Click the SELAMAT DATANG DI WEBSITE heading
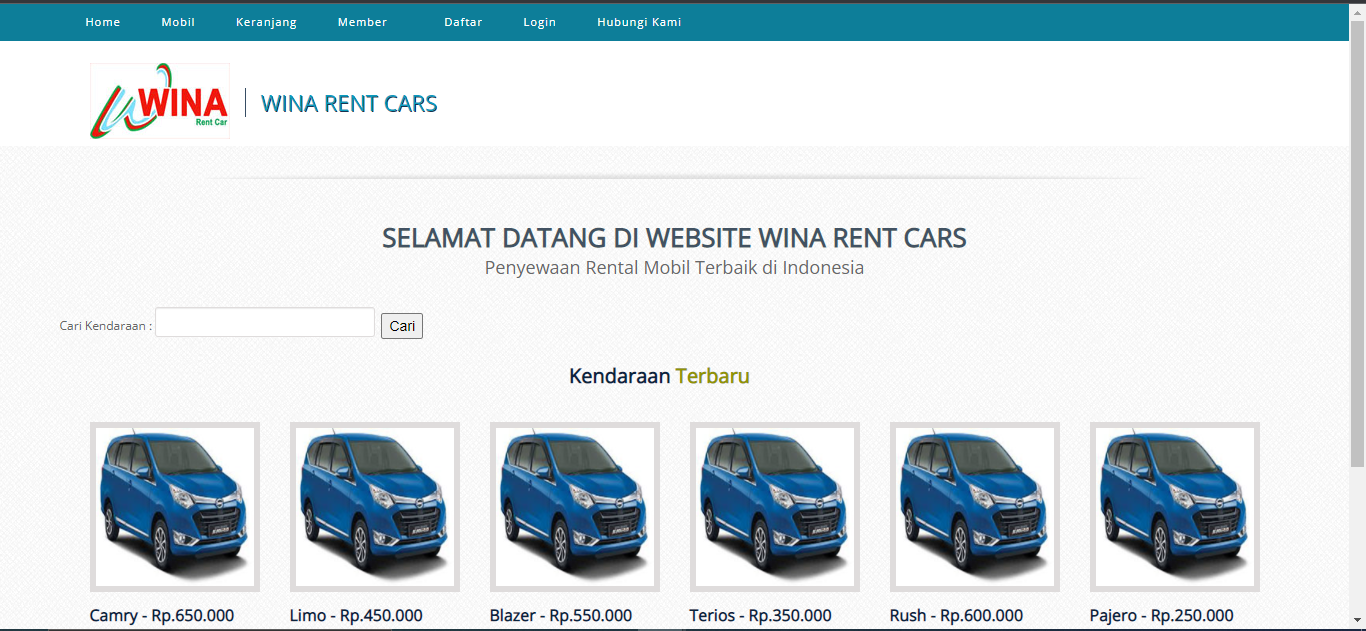 (x=674, y=238)
